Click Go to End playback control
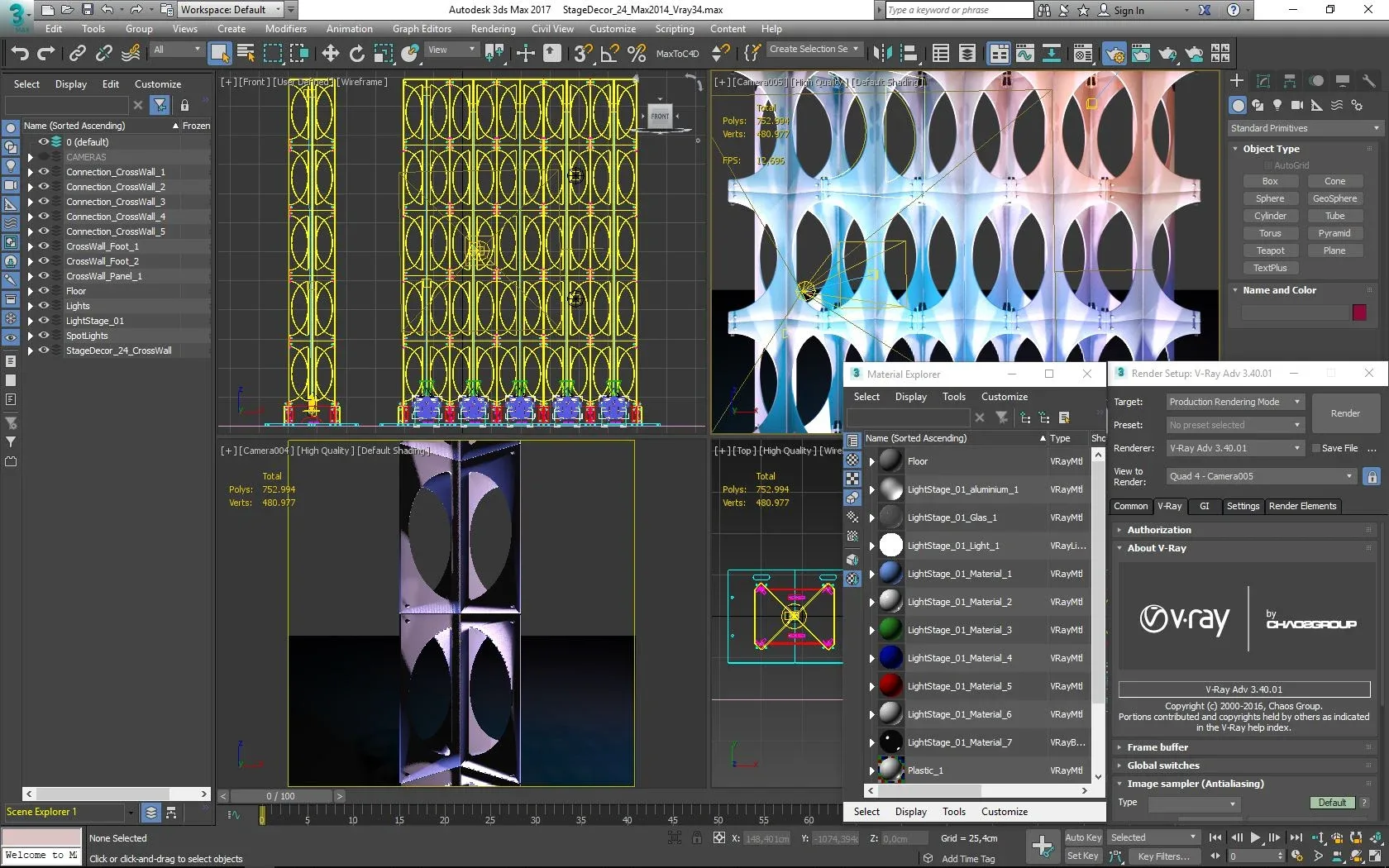The height and width of the screenshot is (868, 1389). (x=1296, y=837)
